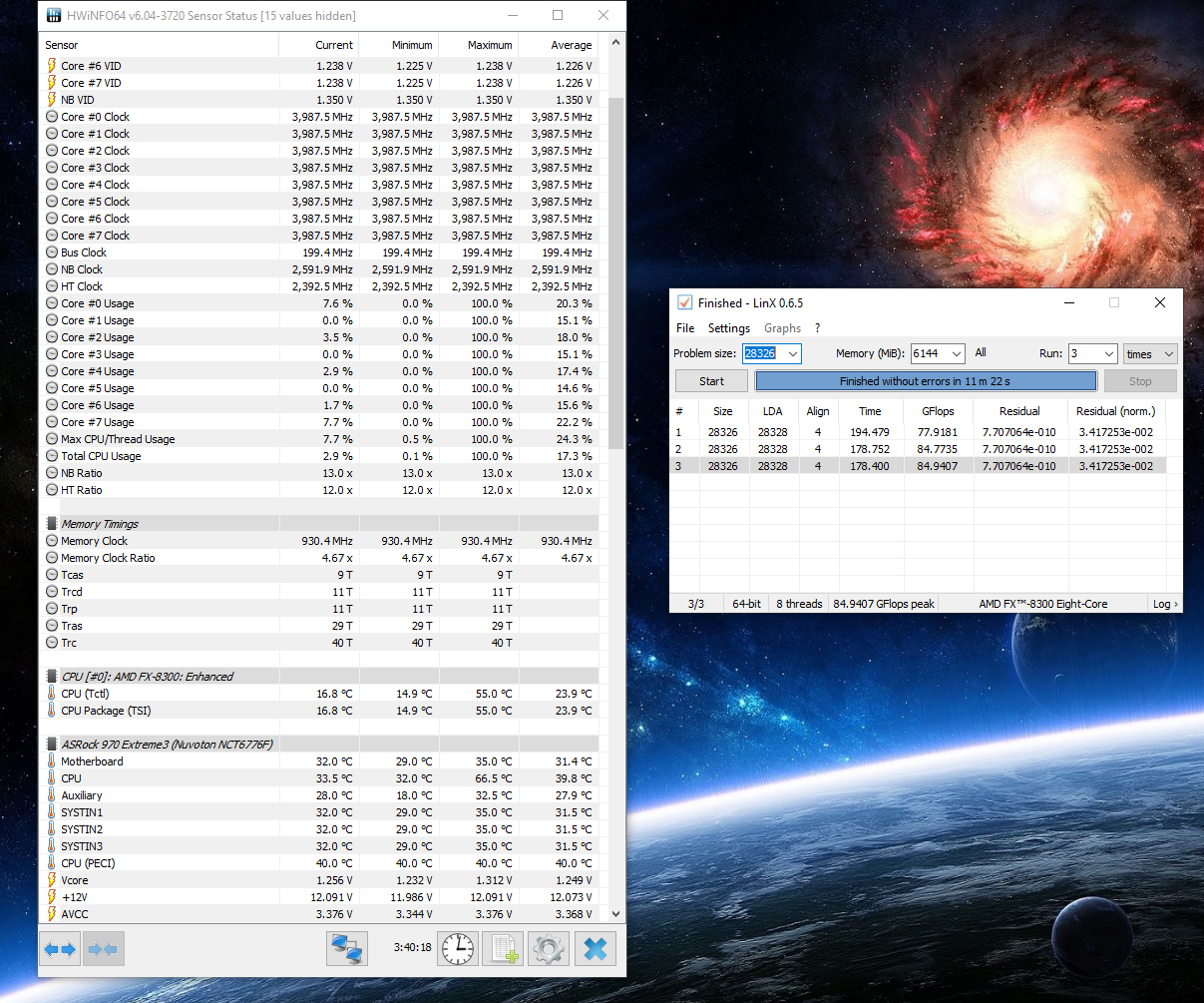Click the Average column header in HWiNFO
Screen dimensions: 1204x1003
click(558, 45)
